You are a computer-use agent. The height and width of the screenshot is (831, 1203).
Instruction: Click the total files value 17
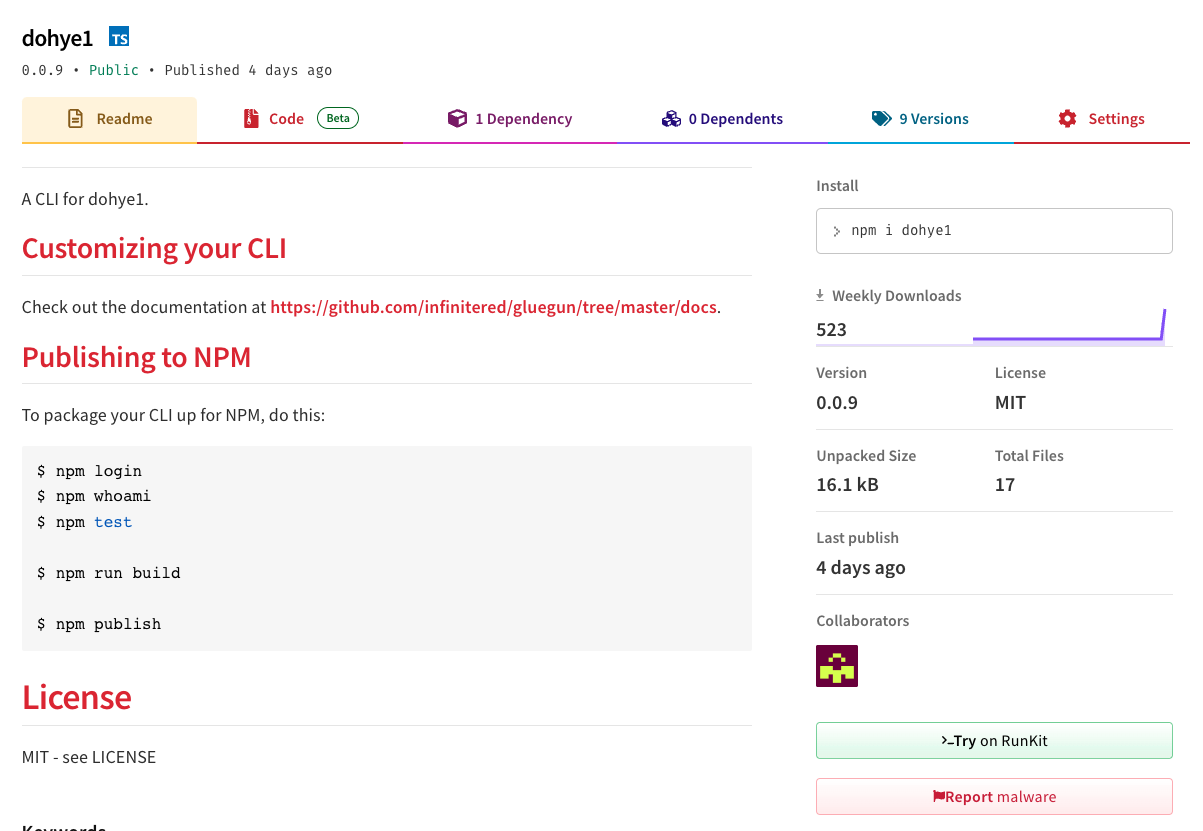point(1005,485)
